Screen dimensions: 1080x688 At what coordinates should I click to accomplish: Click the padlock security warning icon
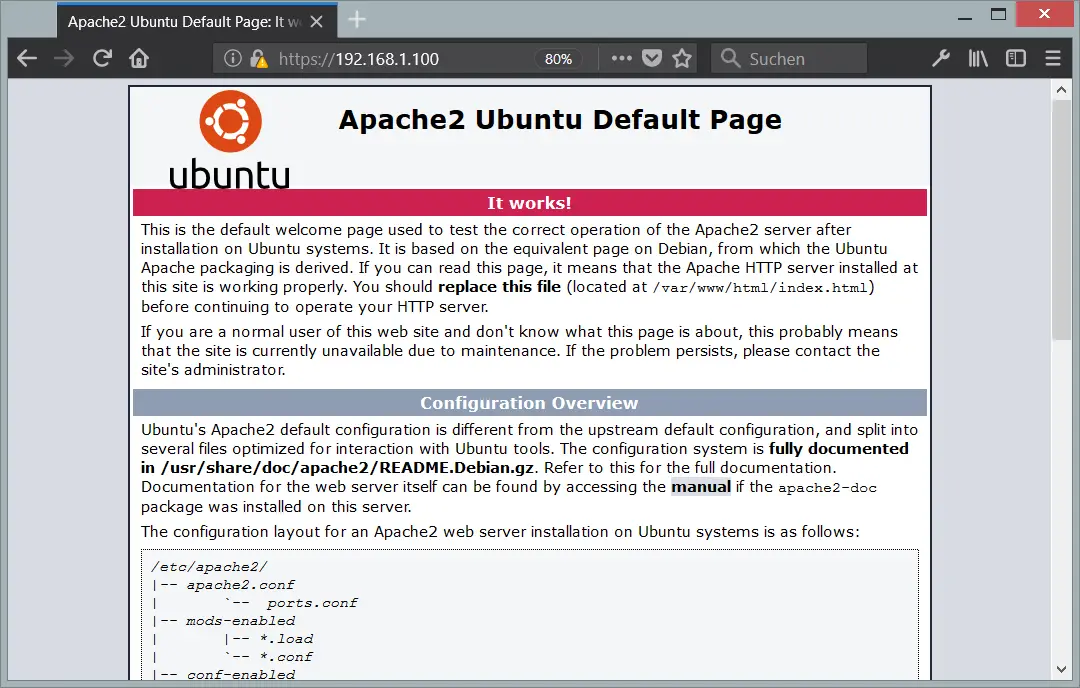click(x=259, y=59)
